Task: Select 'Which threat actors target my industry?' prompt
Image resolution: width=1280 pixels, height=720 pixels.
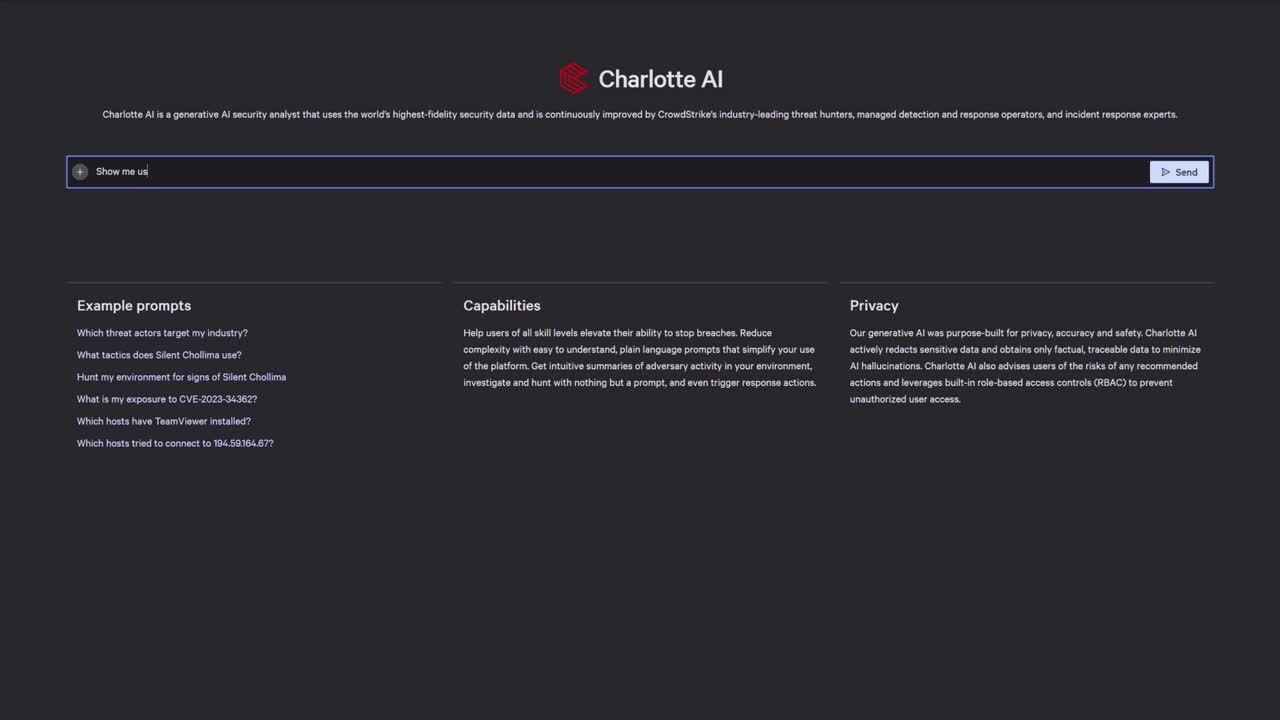Action: [x=162, y=333]
